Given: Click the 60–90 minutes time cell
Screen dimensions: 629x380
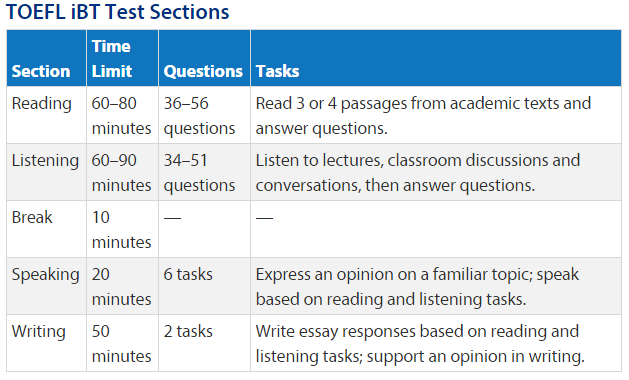Looking at the screenshot, I should pyautogui.click(x=122, y=173).
